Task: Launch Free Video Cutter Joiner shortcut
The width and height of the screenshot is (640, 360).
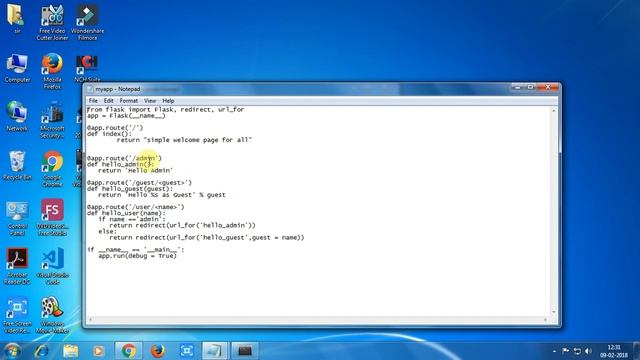Action: [52, 22]
